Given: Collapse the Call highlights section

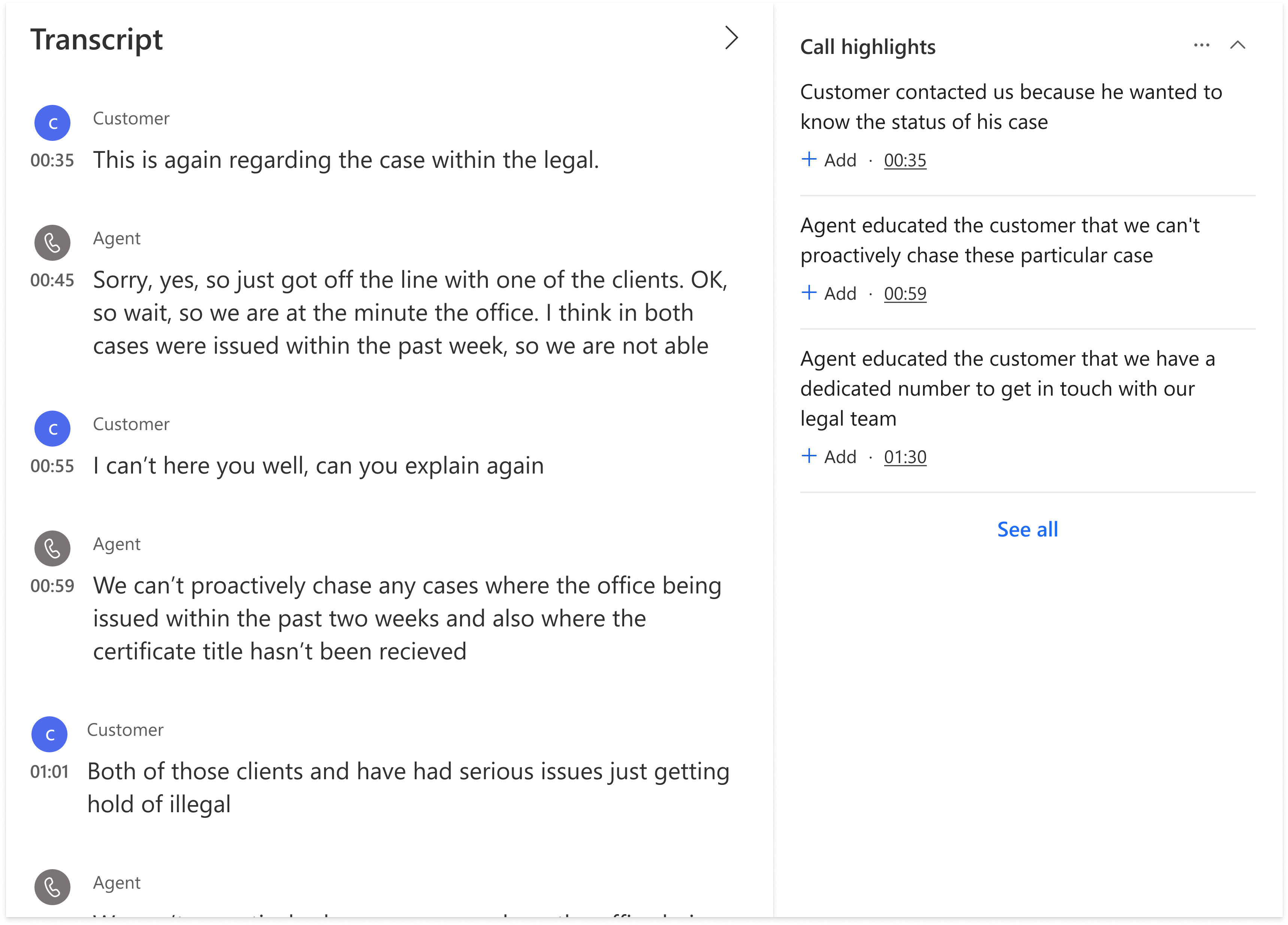Looking at the screenshot, I should pos(1237,45).
